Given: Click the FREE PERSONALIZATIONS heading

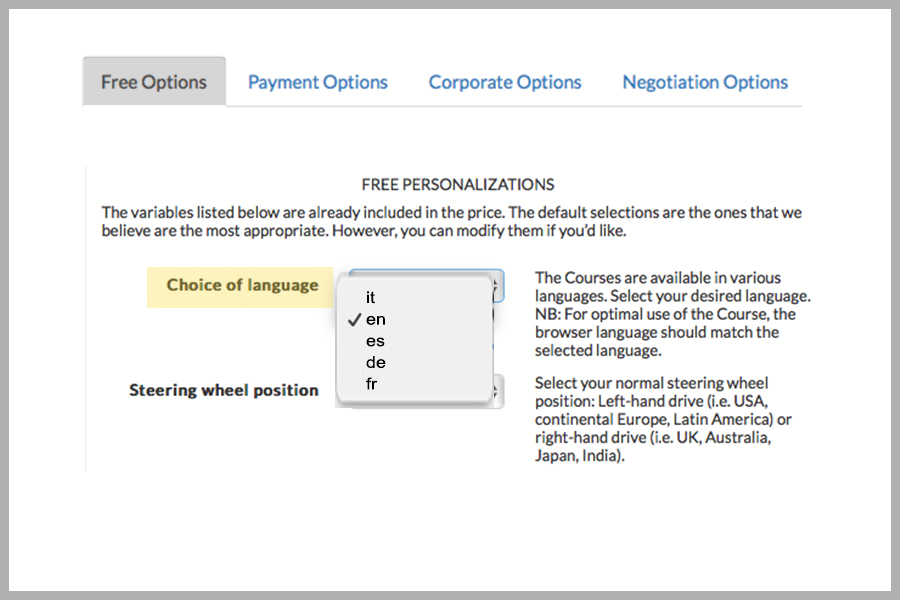Looking at the screenshot, I should point(458,184).
